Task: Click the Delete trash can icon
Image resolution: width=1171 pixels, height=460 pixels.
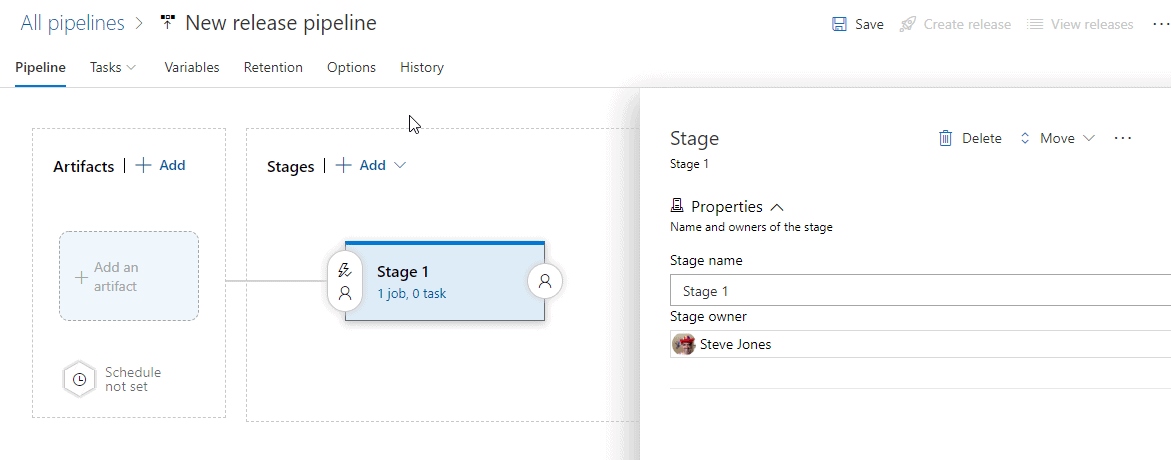Action: click(x=945, y=139)
